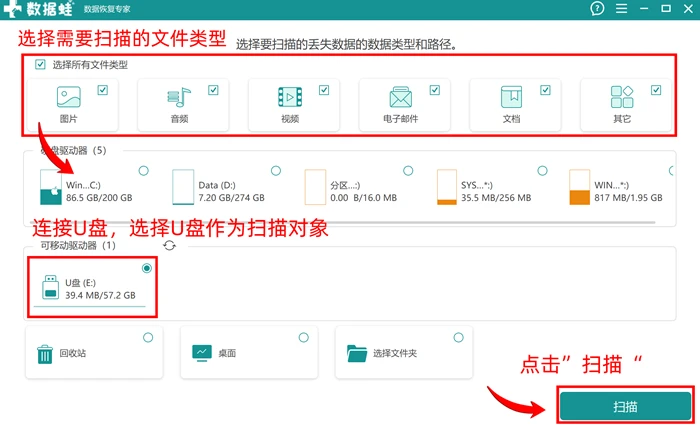
Task: Click the refresh icon beside 可移动驱动器
Action: pyautogui.click(x=169, y=245)
